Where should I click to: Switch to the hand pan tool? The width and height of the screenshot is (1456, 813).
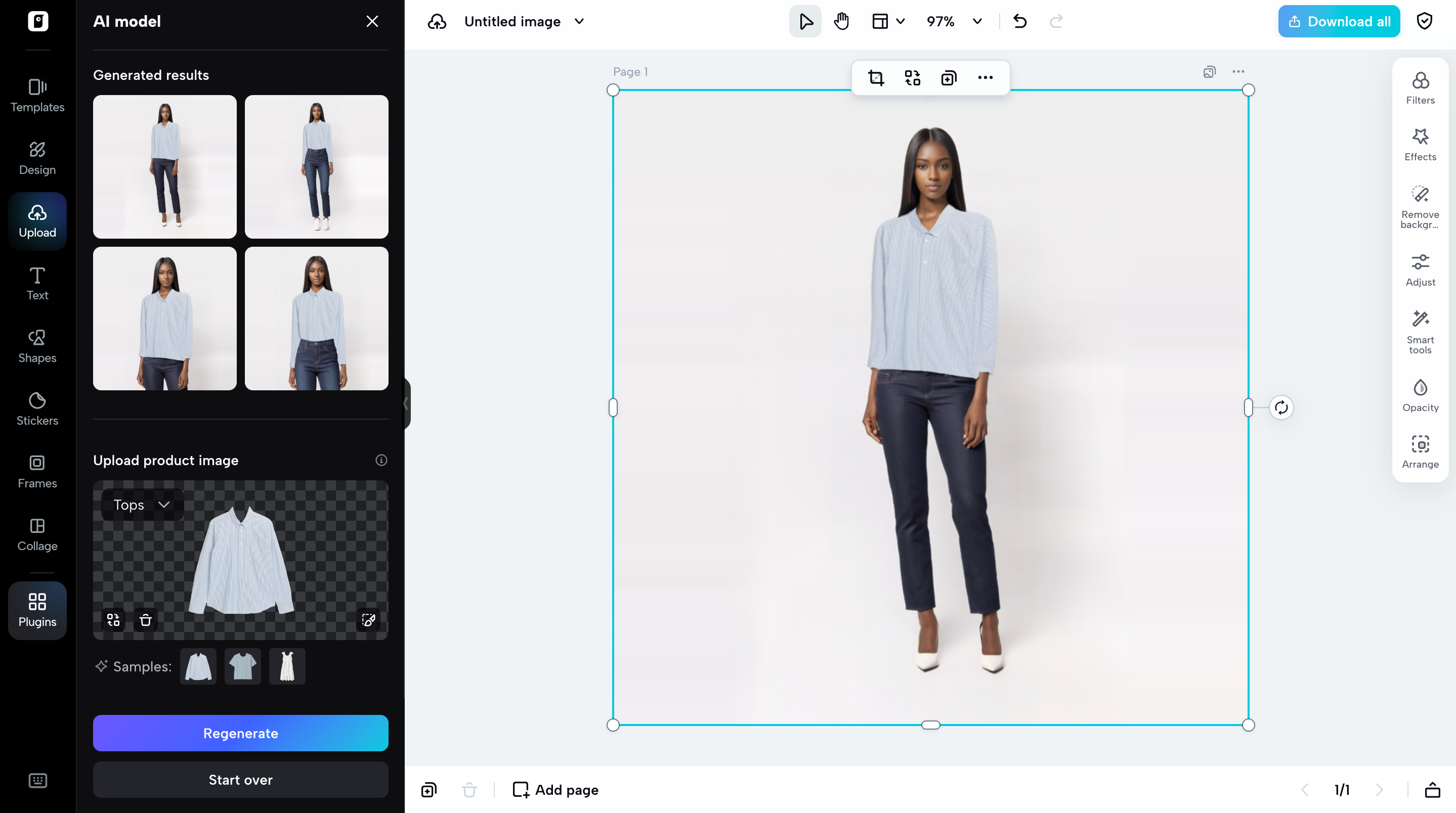pos(841,21)
